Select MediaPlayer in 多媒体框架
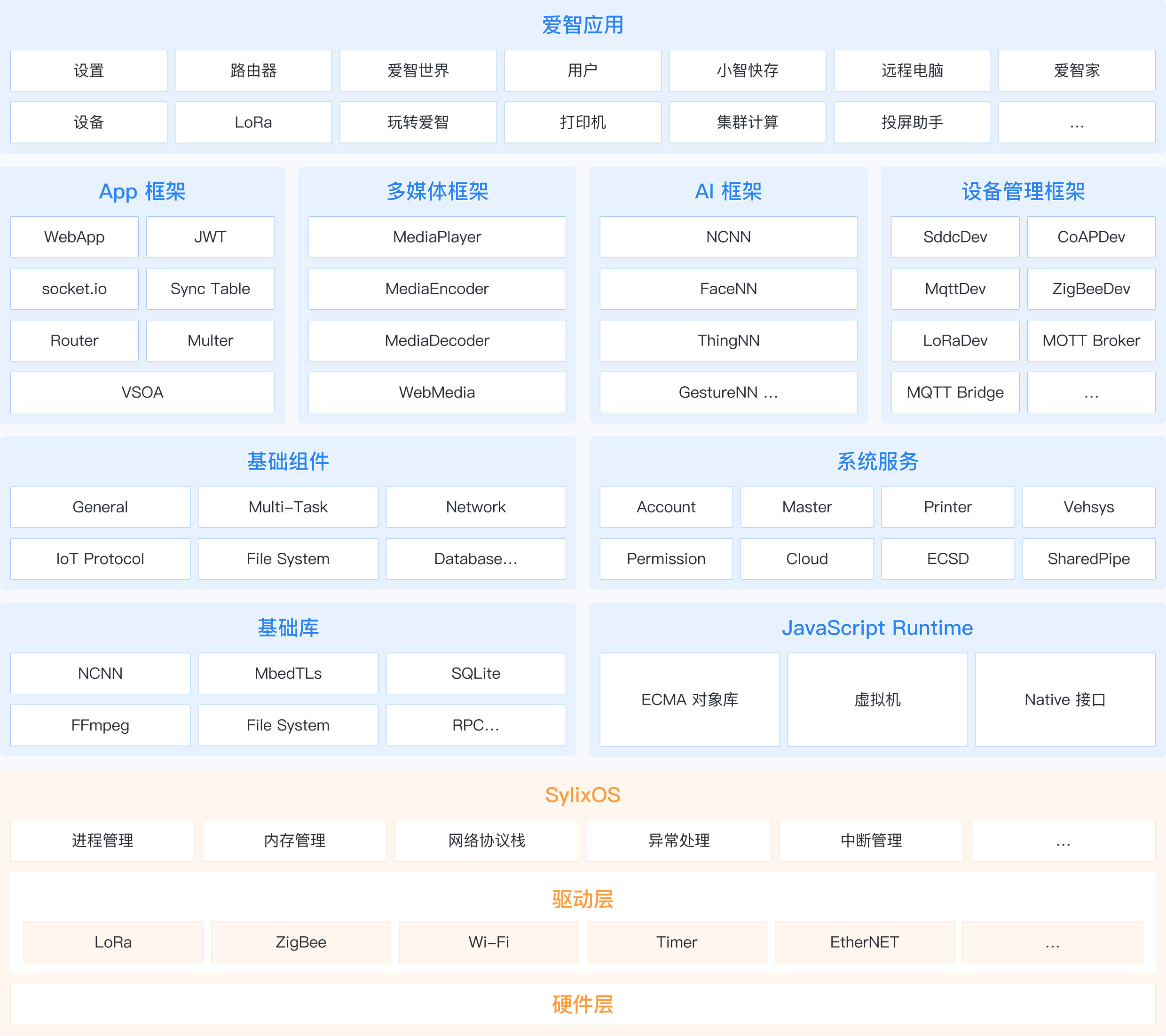Viewport: 1166px width, 1036px height. 437,237
